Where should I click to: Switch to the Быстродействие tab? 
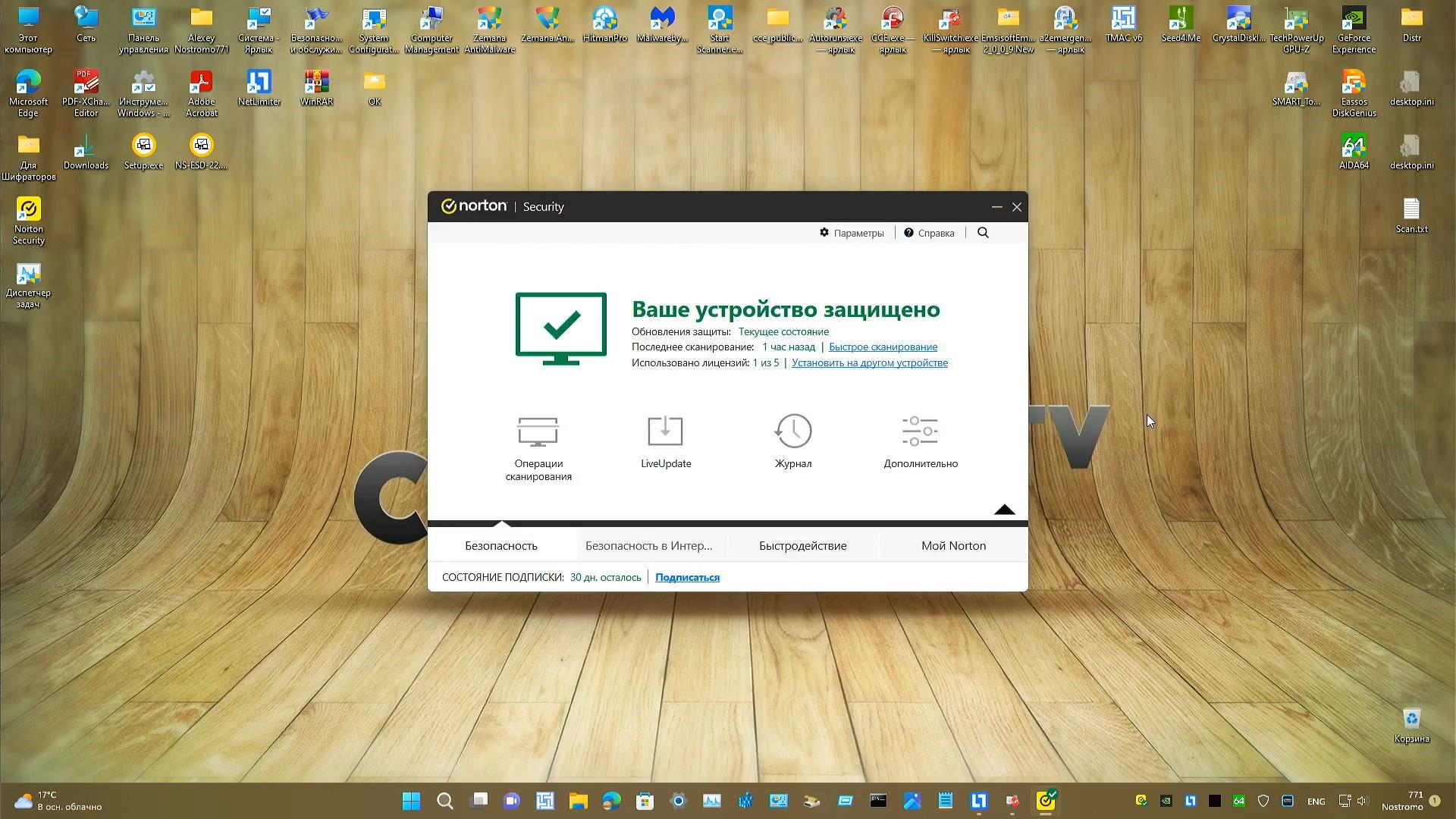point(802,545)
